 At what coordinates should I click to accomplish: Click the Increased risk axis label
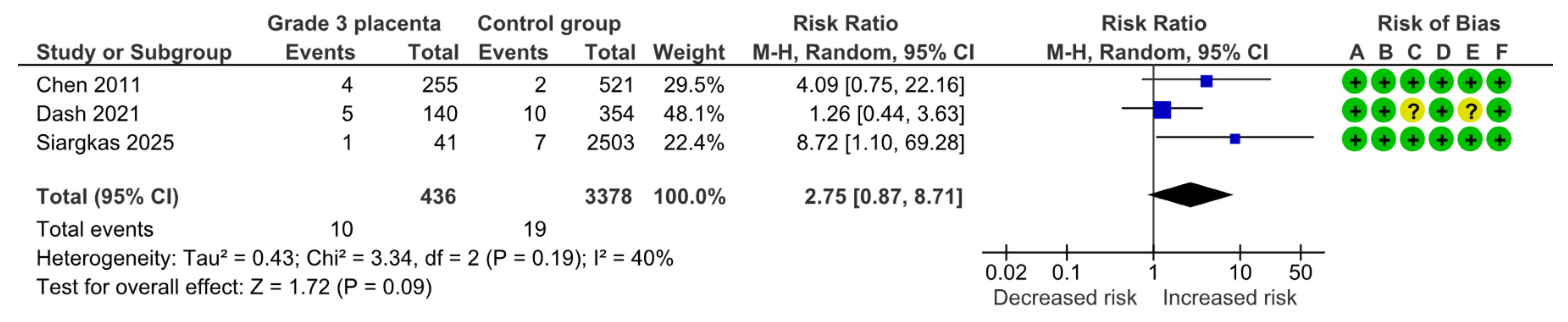[1230, 298]
